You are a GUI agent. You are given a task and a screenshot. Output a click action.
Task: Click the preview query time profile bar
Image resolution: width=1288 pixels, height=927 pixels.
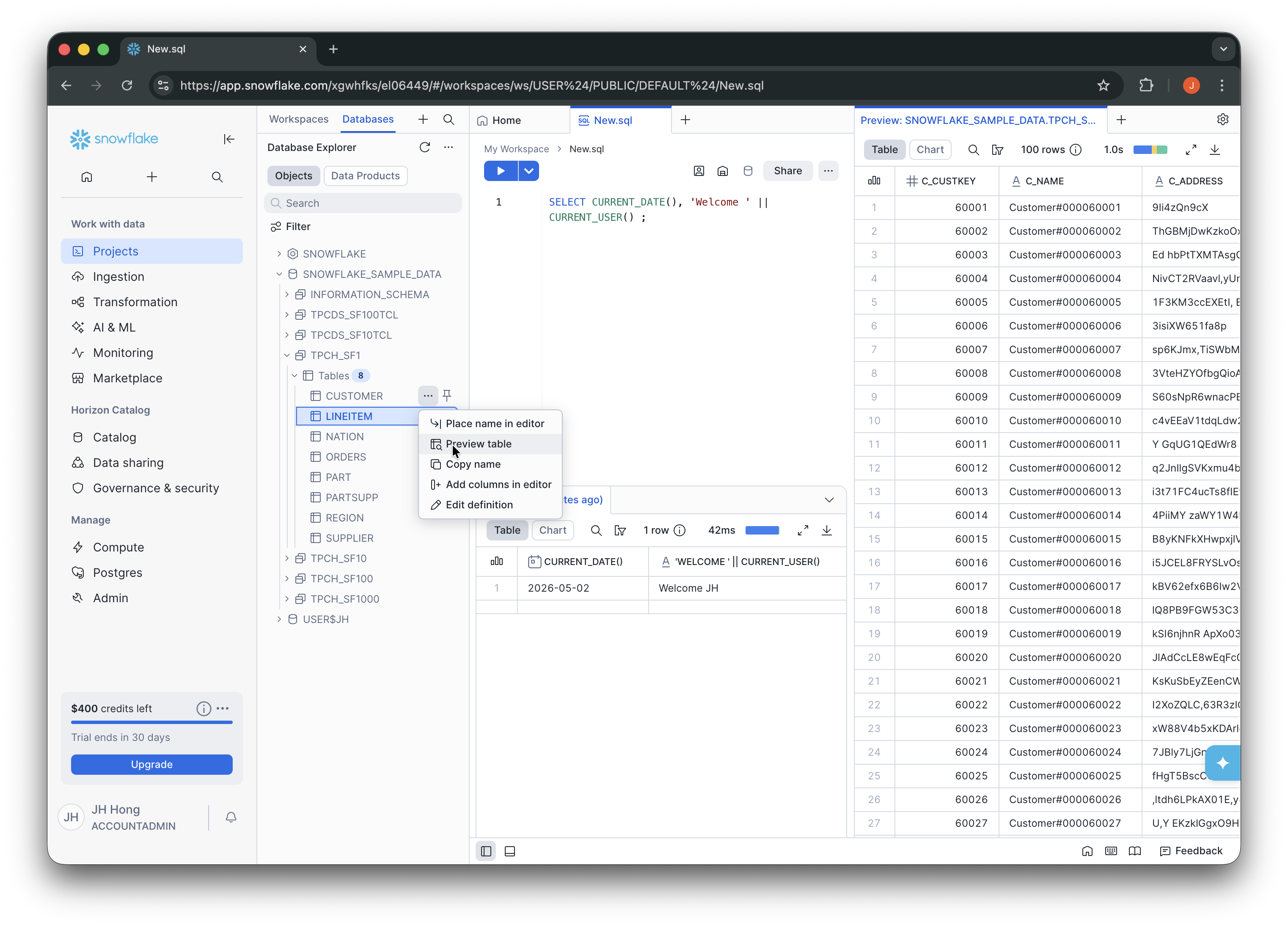pyautogui.click(x=1150, y=150)
